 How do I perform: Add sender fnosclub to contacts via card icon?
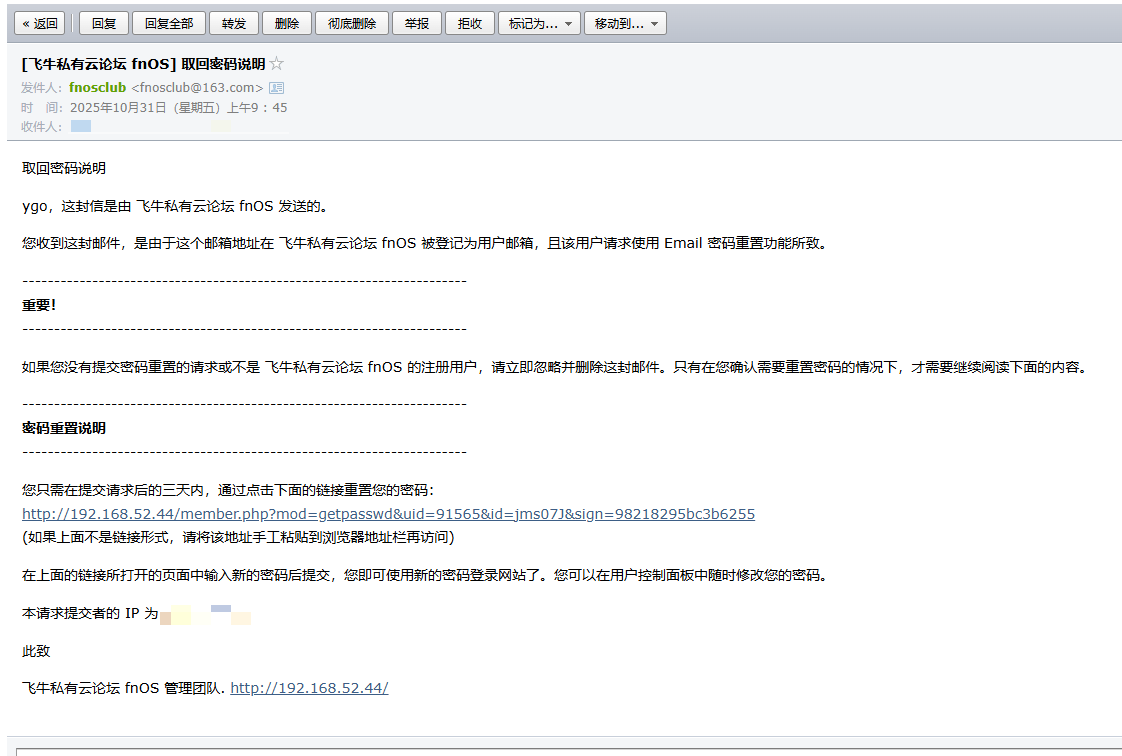276,88
